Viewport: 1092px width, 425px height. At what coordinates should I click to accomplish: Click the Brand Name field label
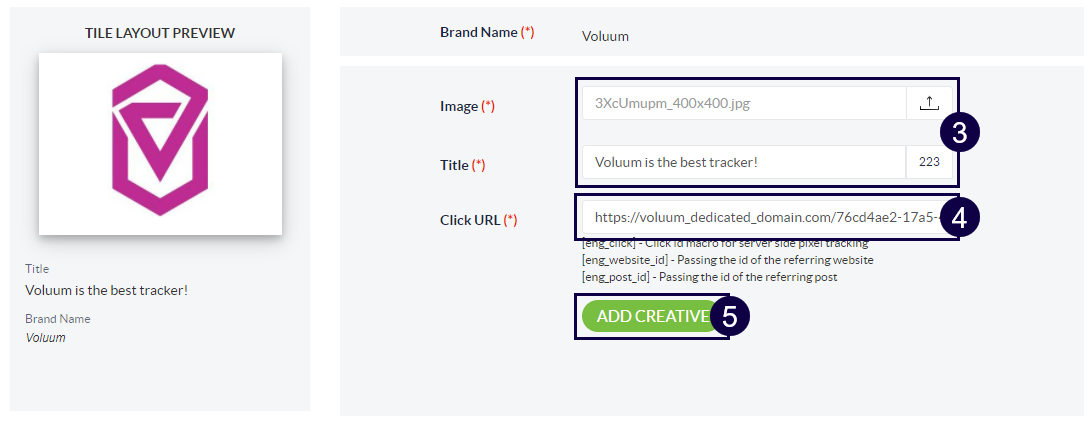click(480, 32)
